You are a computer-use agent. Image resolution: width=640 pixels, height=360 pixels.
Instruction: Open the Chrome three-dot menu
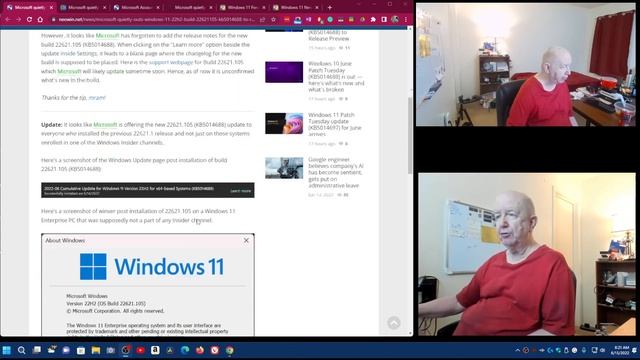click(406, 19)
